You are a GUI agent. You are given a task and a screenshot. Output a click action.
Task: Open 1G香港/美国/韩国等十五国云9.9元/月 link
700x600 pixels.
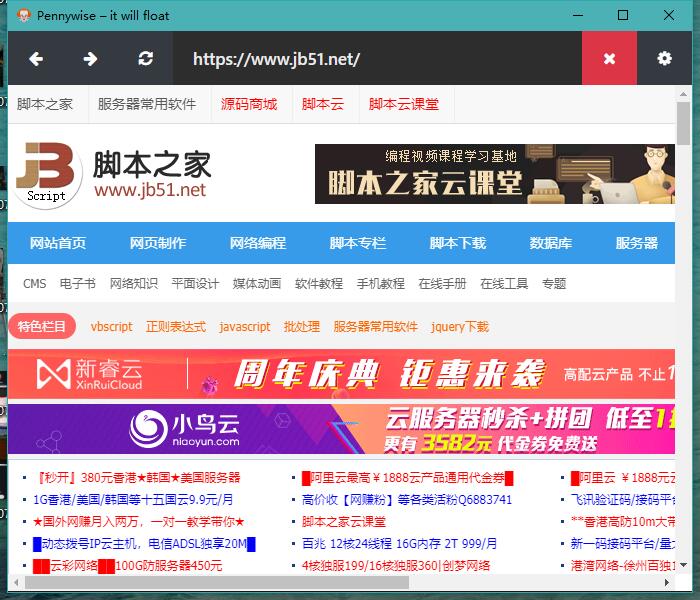point(133,500)
